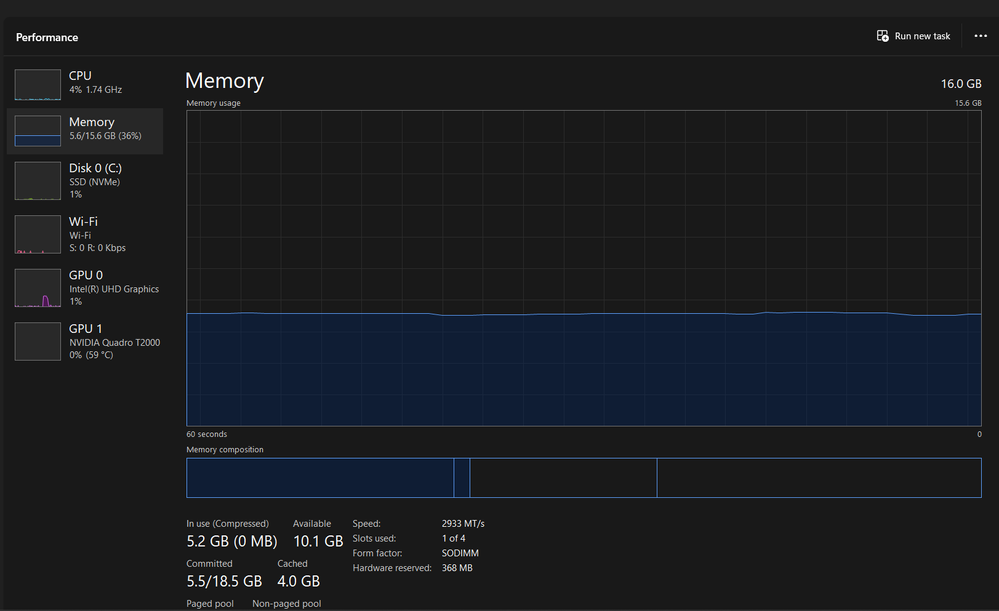999x611 pixels.
Task: Open the Disk 0 (C:) mini graph
Action: point(38,181)
